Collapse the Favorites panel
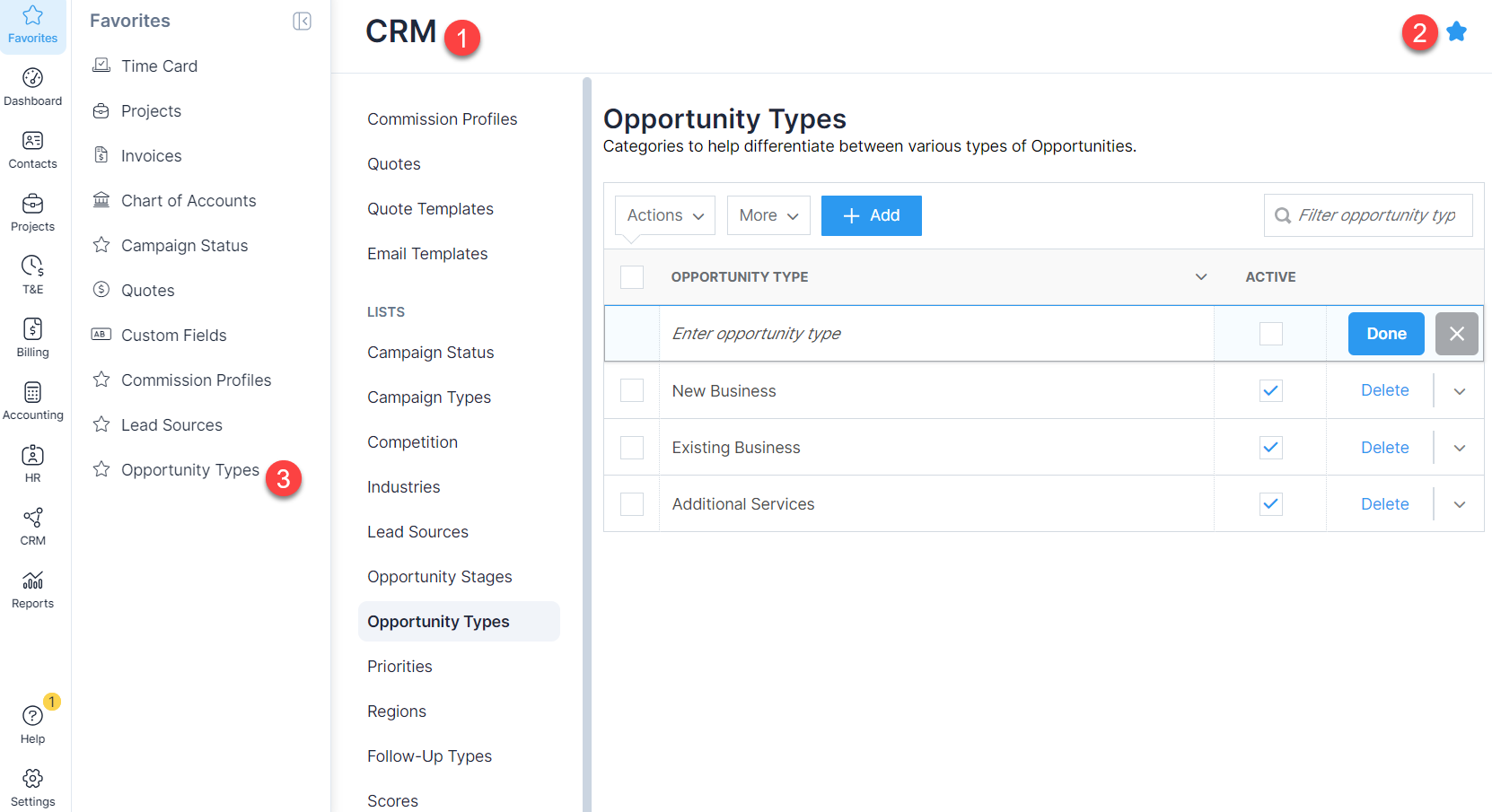This screenshot has width=1492, height=812. click(303, 21)
